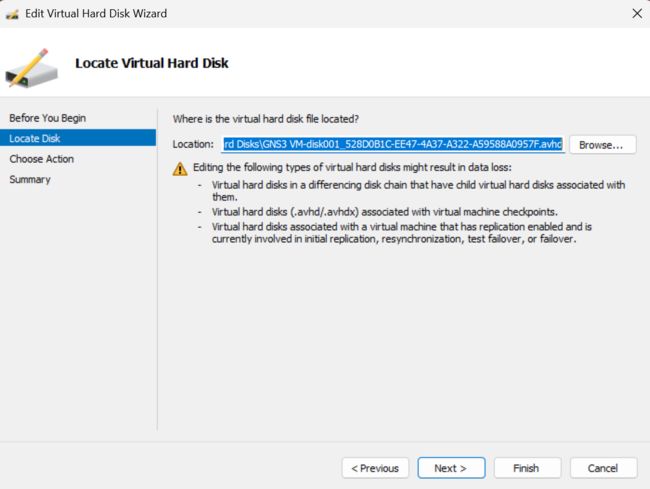Click the data loss warning sentence
The width and height of the screenshot is (650, 489).
coord(352,167)
